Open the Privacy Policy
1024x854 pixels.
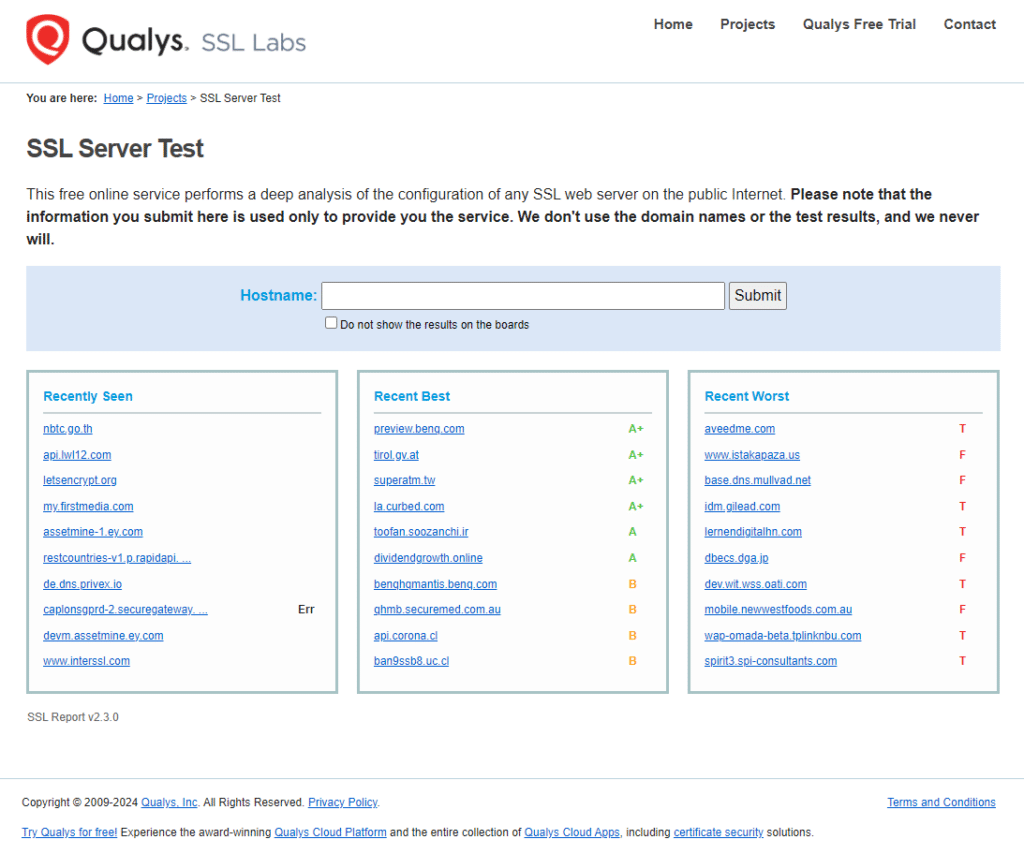click(342, 802)
